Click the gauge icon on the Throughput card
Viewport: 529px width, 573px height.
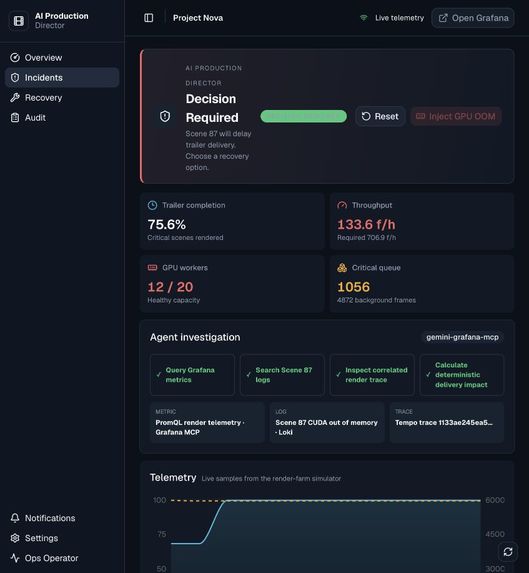pos(342,205)
